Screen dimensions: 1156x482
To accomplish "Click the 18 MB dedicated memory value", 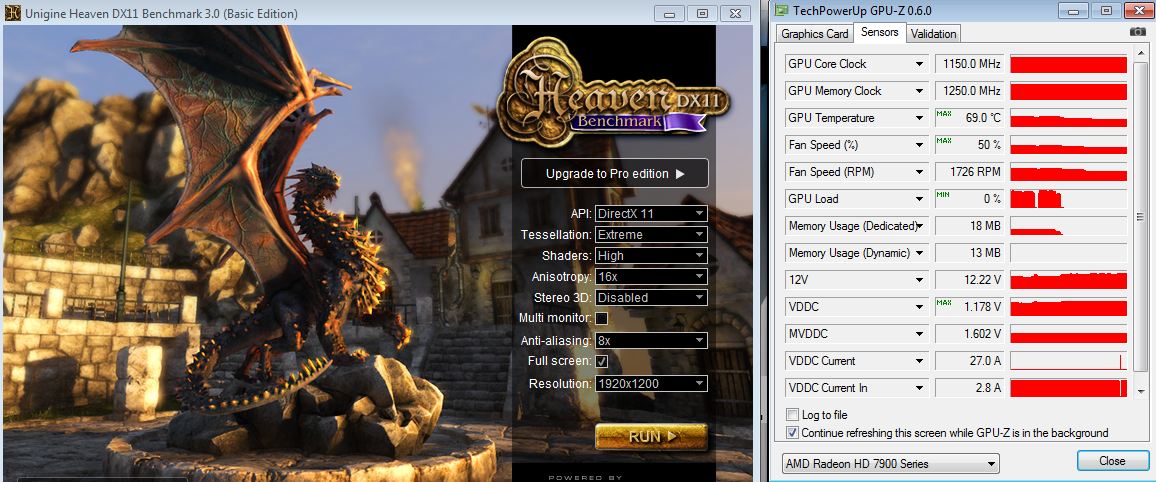I will click(969, 226).
